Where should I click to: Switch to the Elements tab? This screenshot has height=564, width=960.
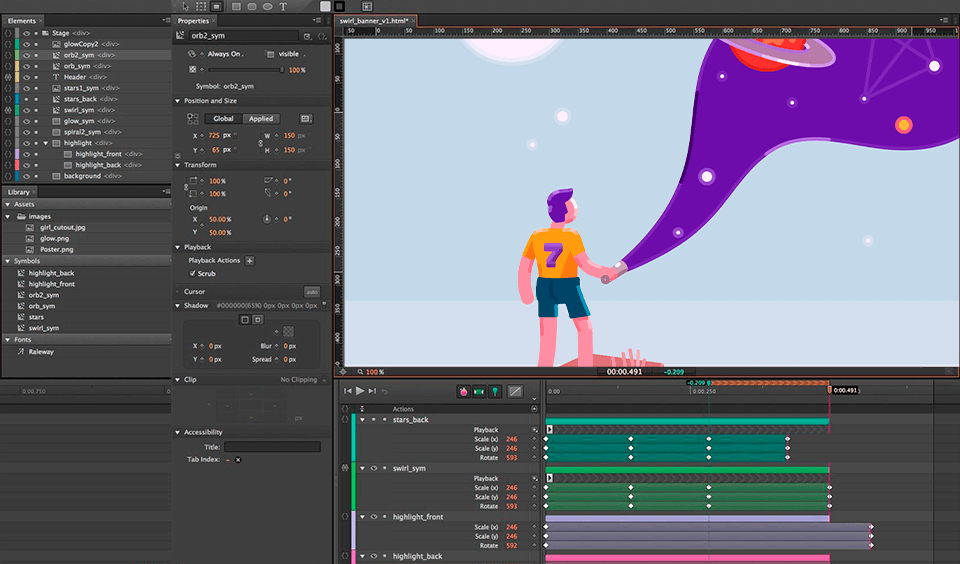pos(21,21)
